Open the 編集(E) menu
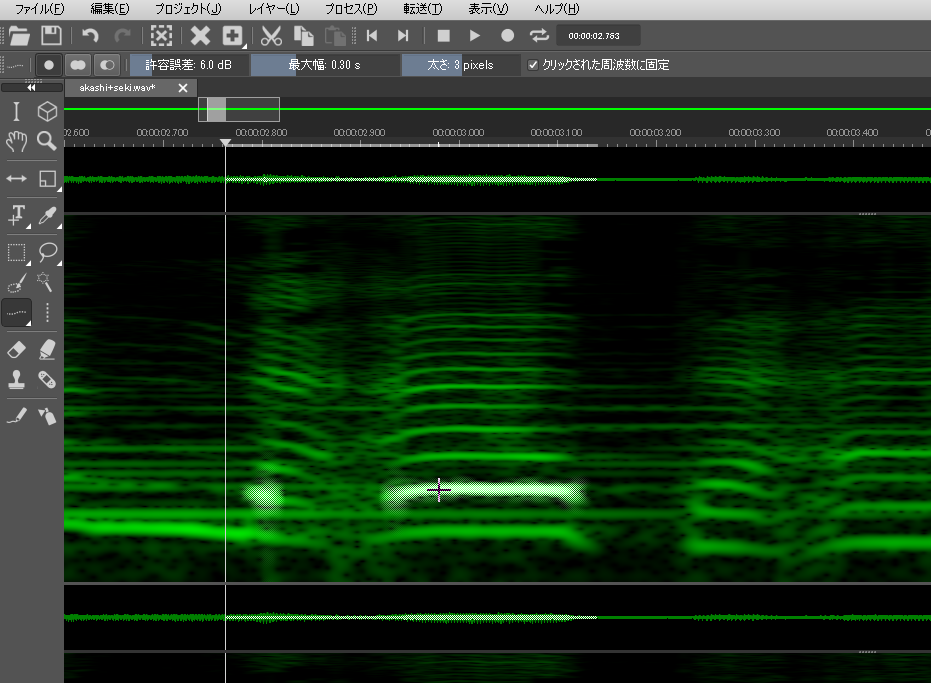Viewport: 931px width, 683px height. pyautogui.click(x=109, y=9)
